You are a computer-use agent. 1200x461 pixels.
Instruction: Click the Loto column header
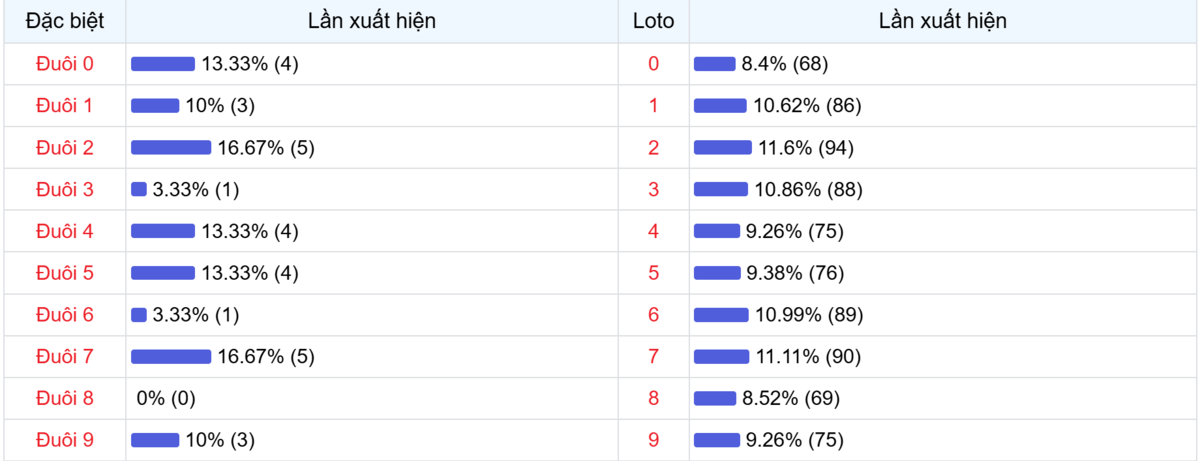(x=654, y=21)
